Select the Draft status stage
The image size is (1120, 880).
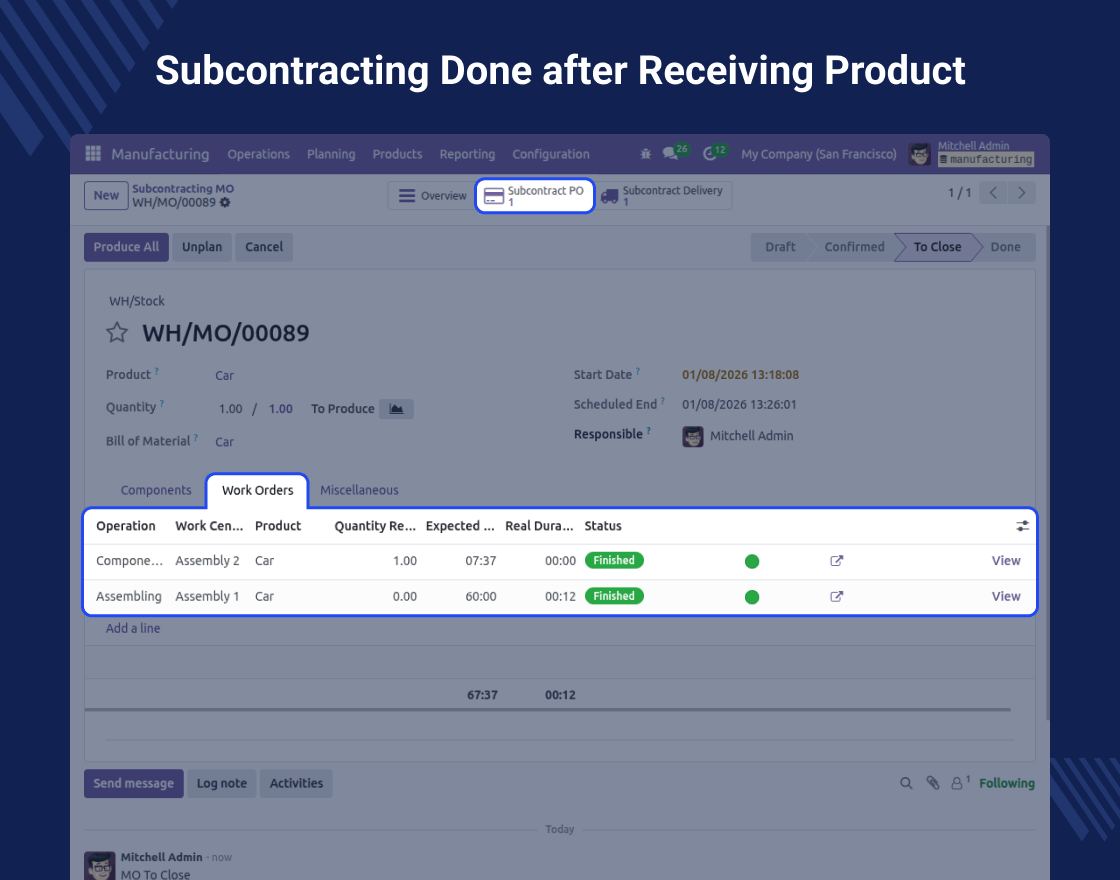click(x=780, y=247)
